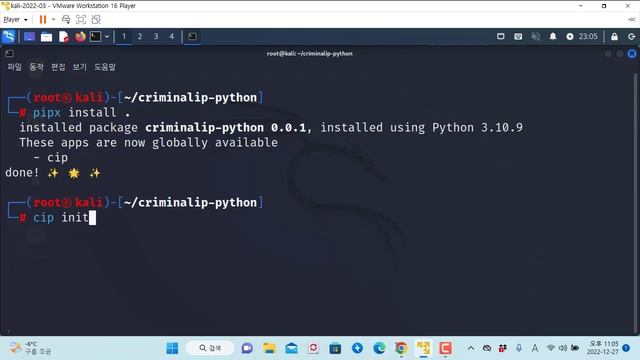Viewport: 640px width, 360px height.
Task: Open the 동작 menu in terminal
Action: coord(36,67)
